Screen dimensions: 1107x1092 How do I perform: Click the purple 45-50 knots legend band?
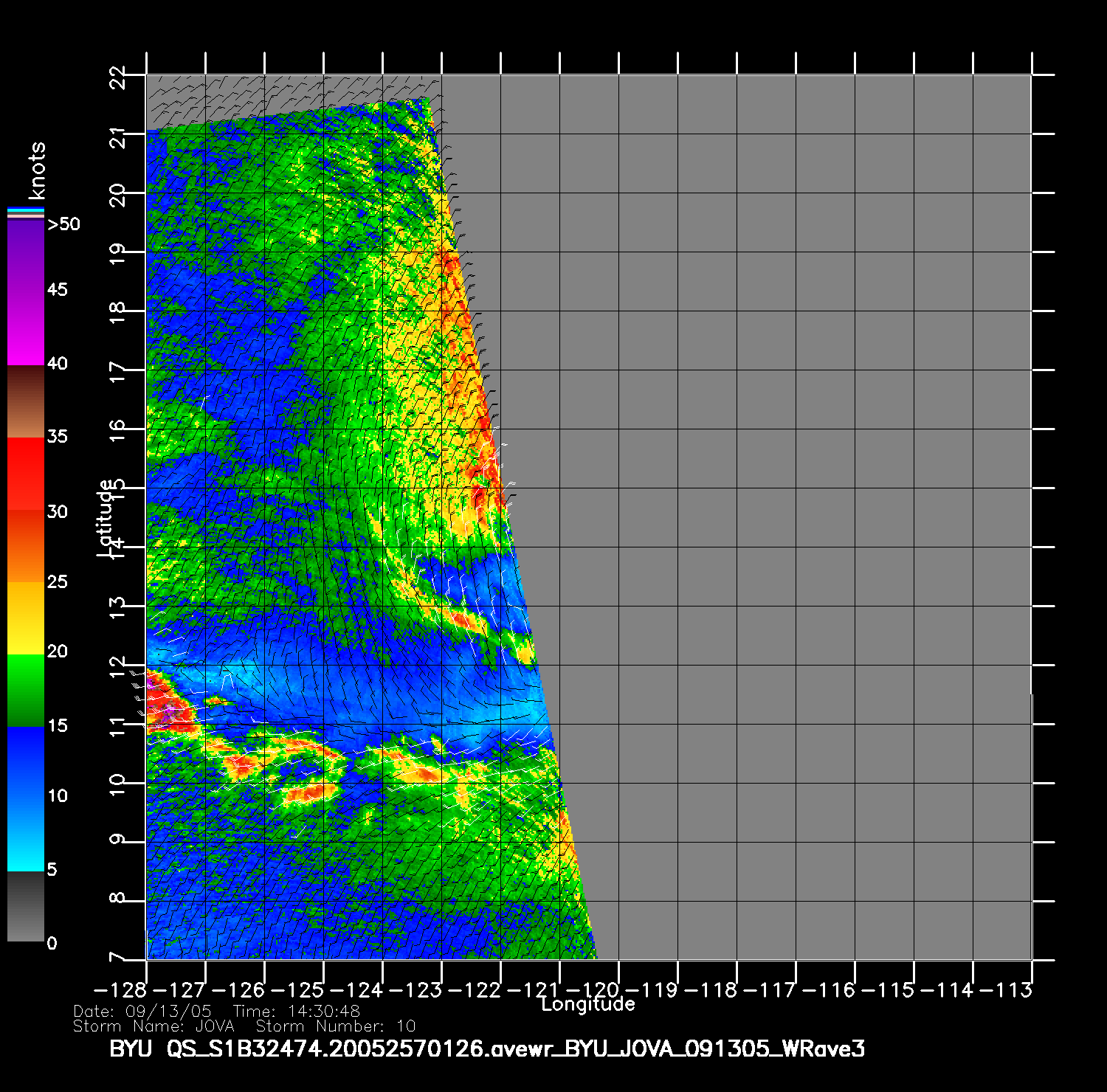26,255
